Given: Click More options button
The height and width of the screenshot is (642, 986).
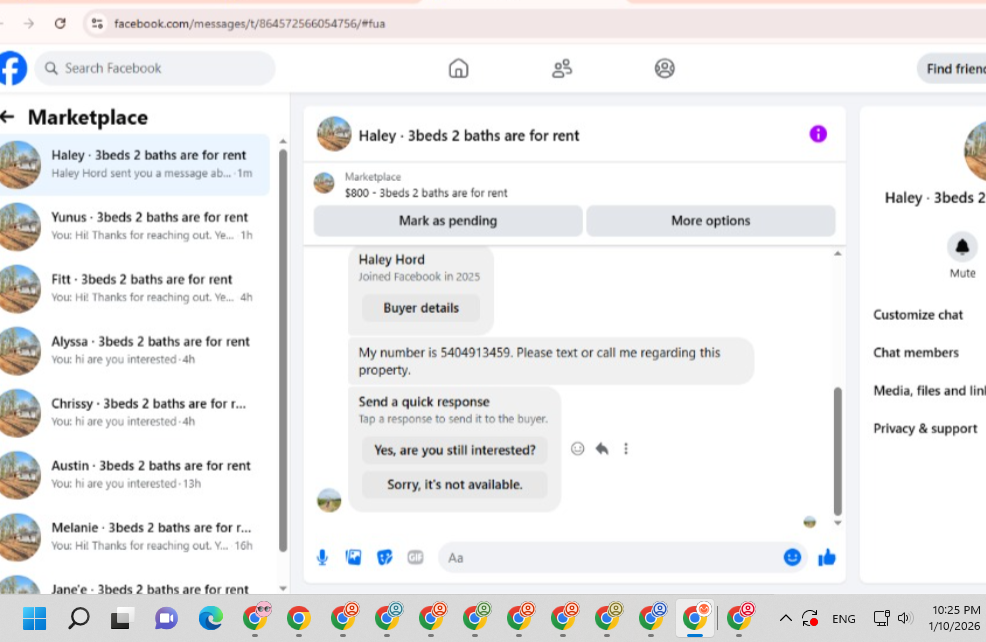Looking at the screenshot, I should pyautogui.click(x=711, y=221).
